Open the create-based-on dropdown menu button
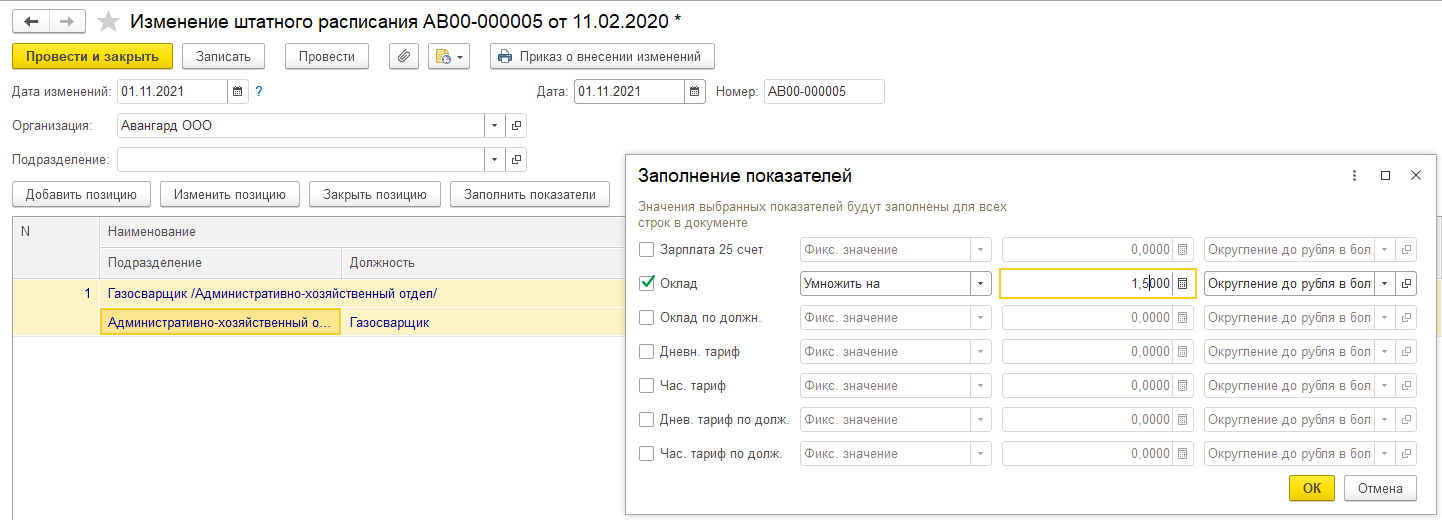 448,57
